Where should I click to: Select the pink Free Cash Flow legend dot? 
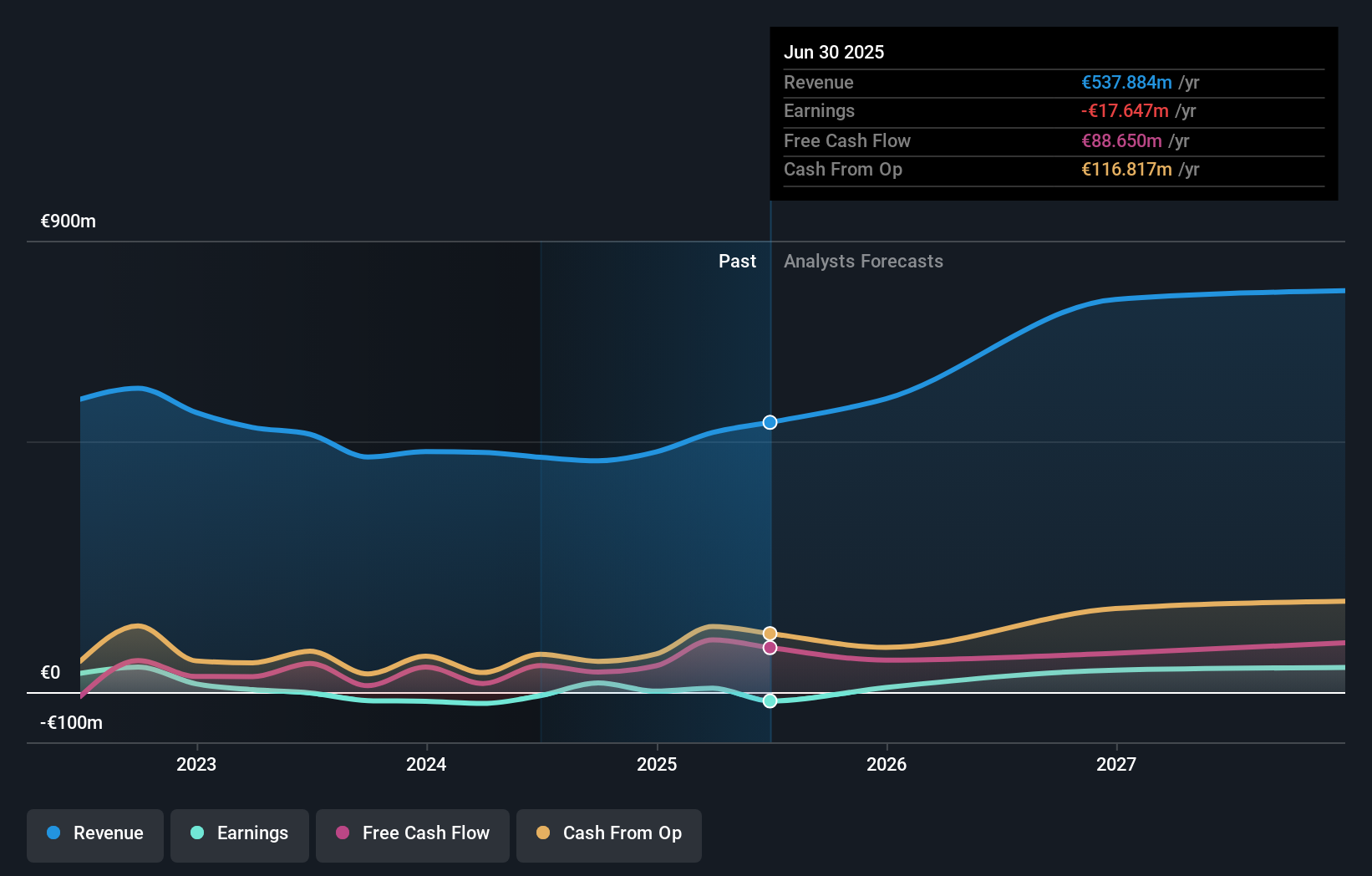[343, 833]
